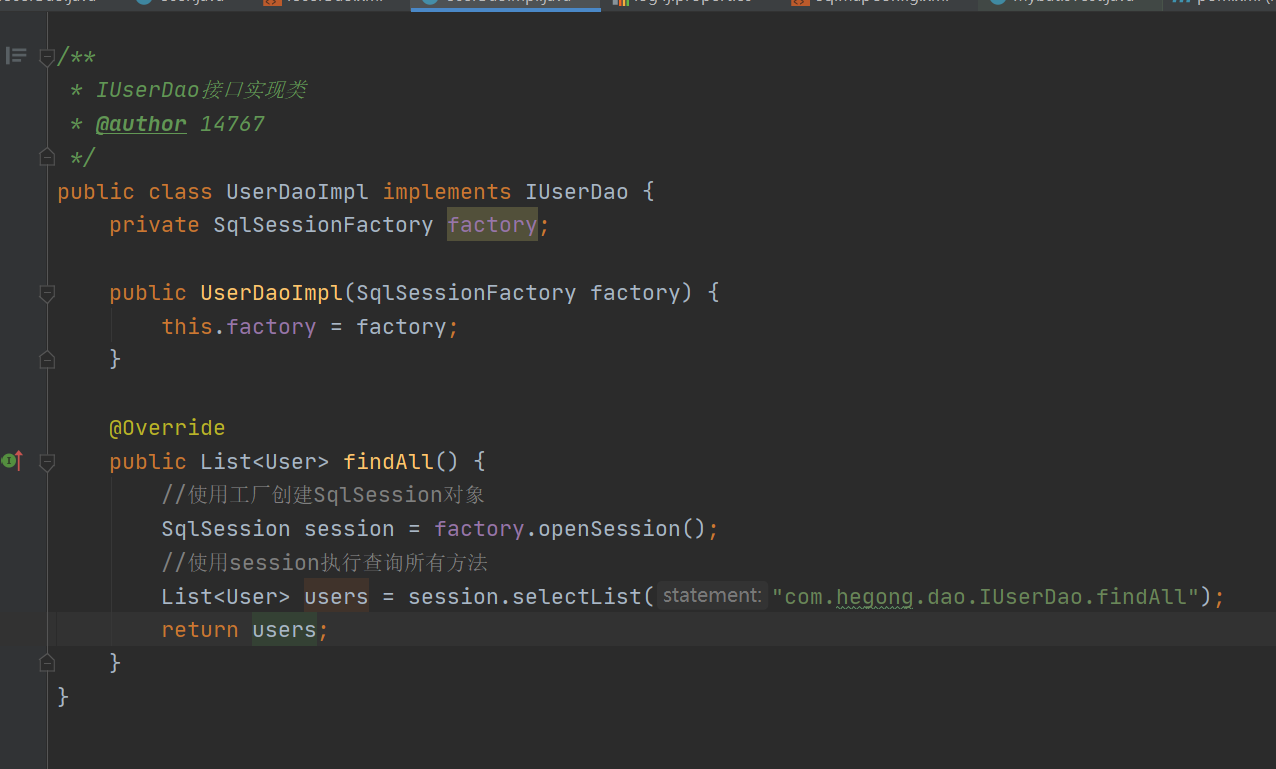
Task: Click the users variable in the List<User> declaration
Action: [x=336, y=597]
